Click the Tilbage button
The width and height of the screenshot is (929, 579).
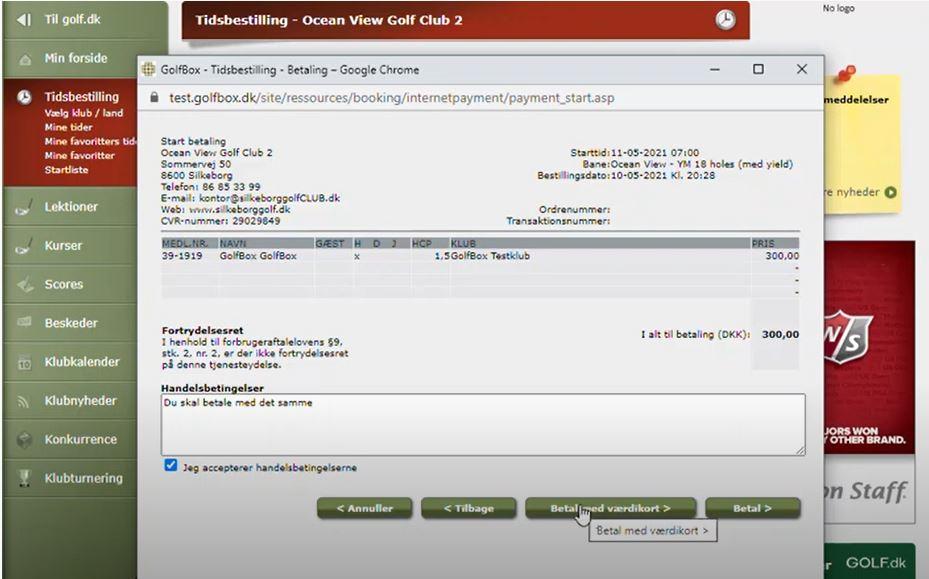click(469, 508)
